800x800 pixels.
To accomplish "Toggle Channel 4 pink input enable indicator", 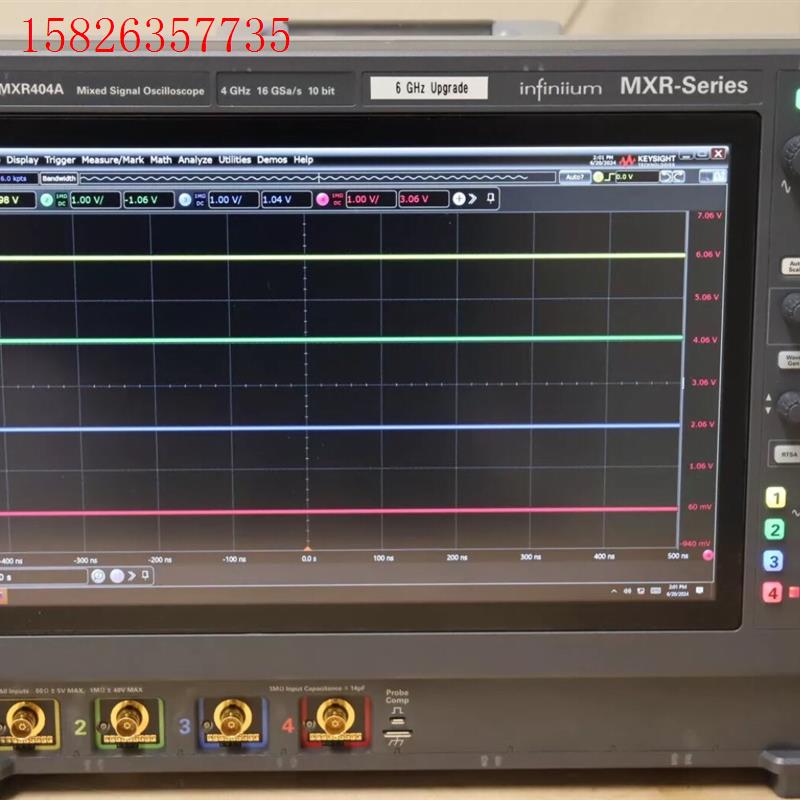I will point(322,199).
